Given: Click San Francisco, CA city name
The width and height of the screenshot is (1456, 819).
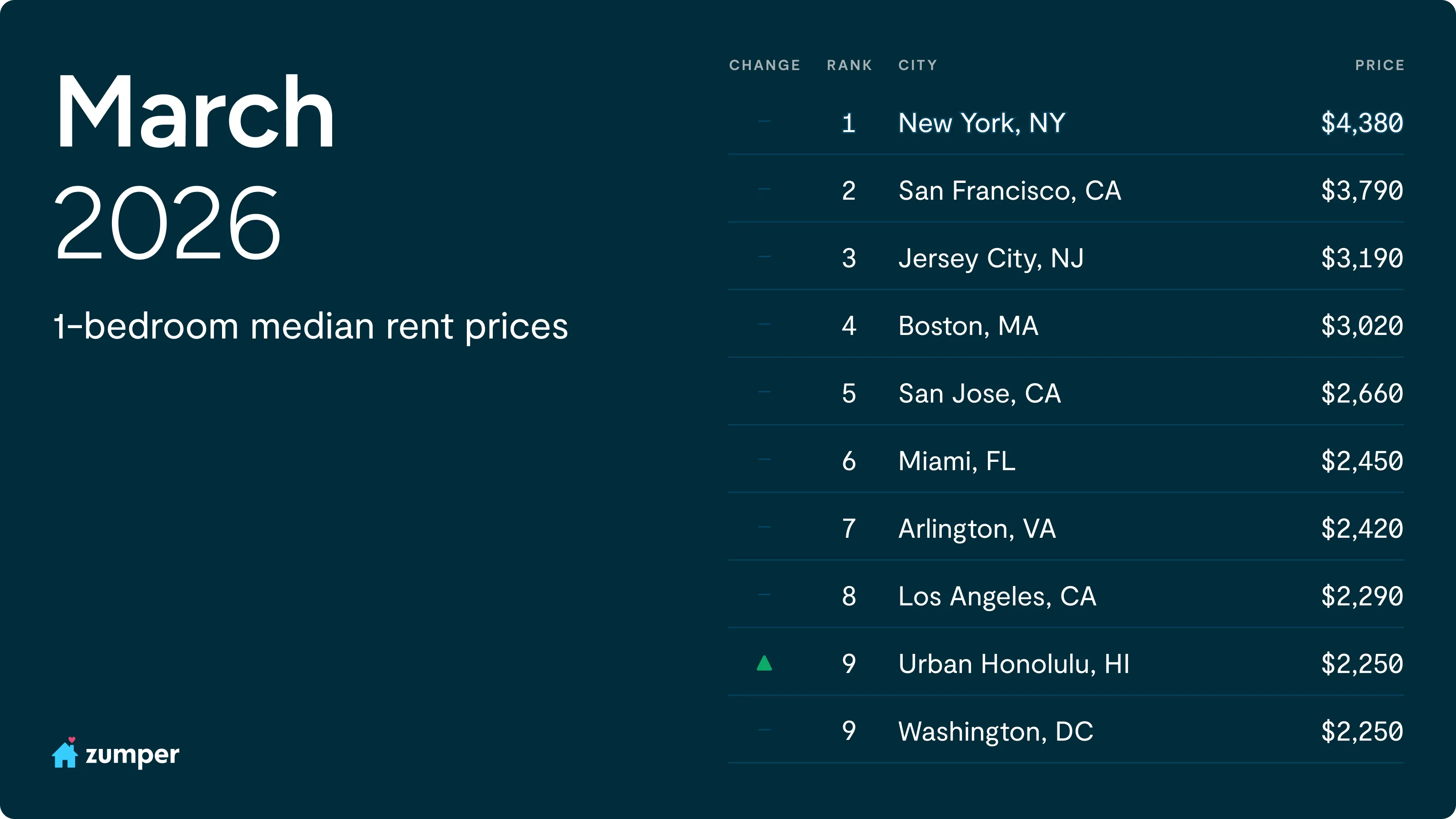Looking at the screenshot, I should [1010, 191].
